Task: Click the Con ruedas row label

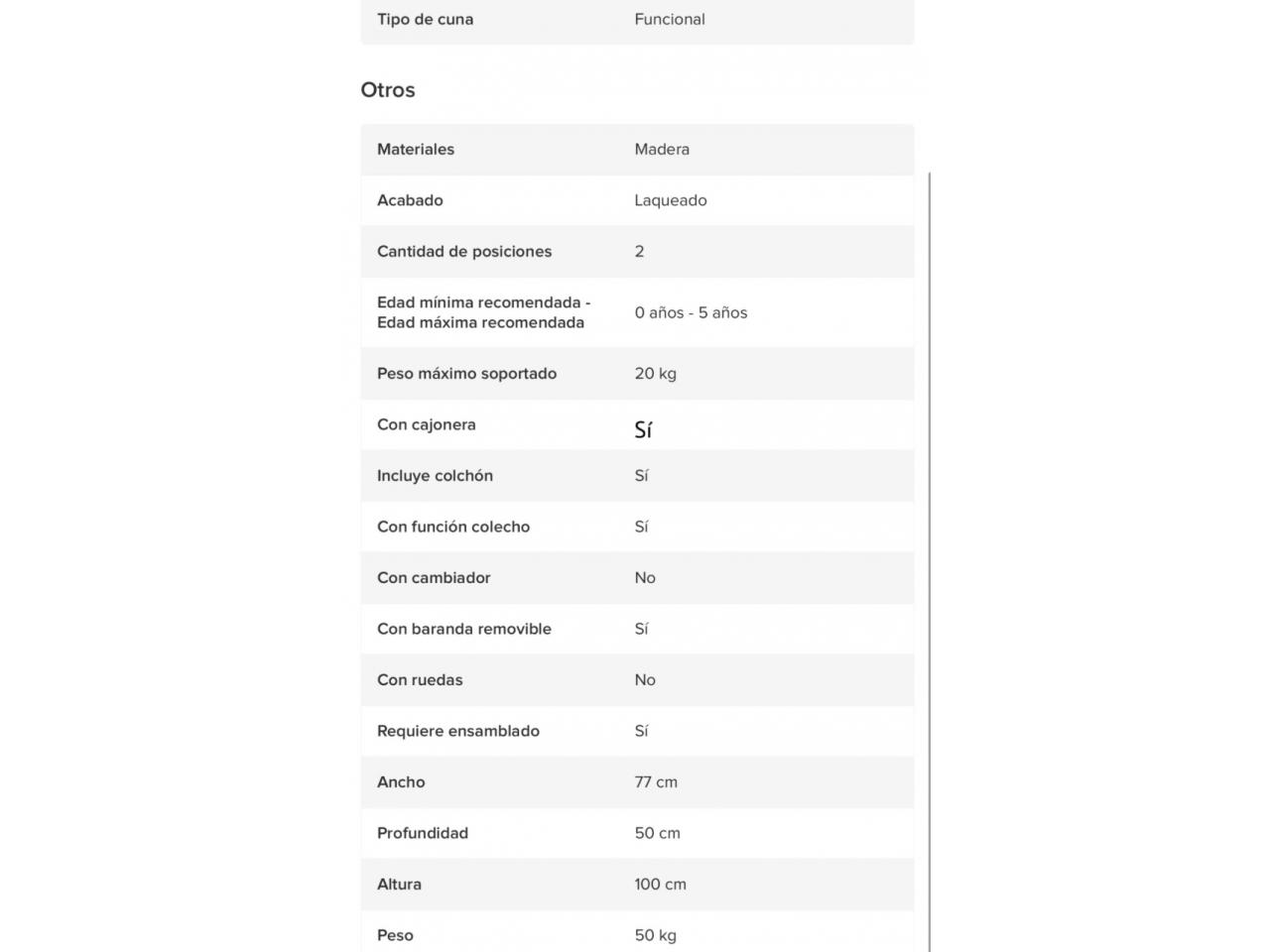Action: pyautogui.click(x=420, y=680)
